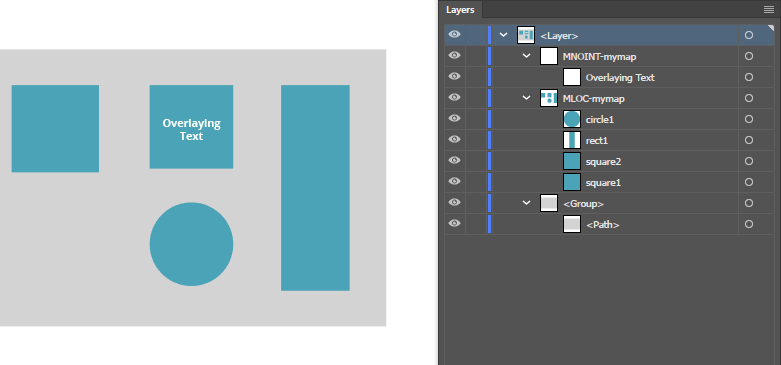Click target circle for MNOINT-mymap
Image resolution: width=781 pixels, height=365 pixels.
(749, 56)
